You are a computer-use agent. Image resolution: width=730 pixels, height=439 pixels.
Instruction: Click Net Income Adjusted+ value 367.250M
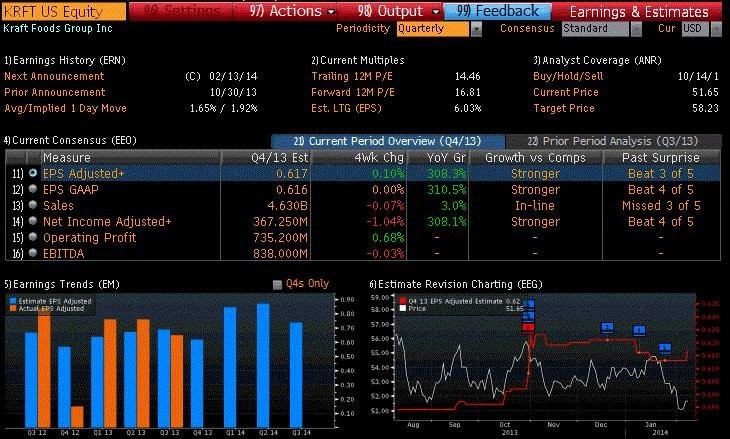coord(280,222)
